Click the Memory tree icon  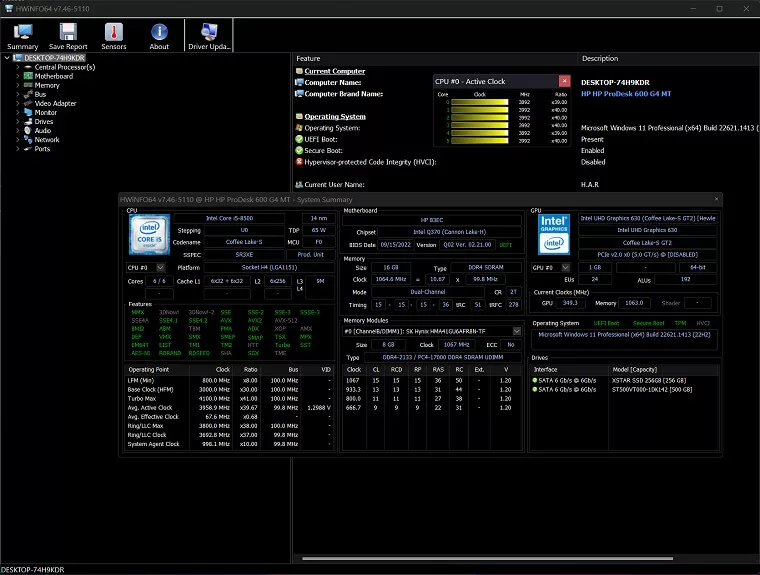coord(28,85)
